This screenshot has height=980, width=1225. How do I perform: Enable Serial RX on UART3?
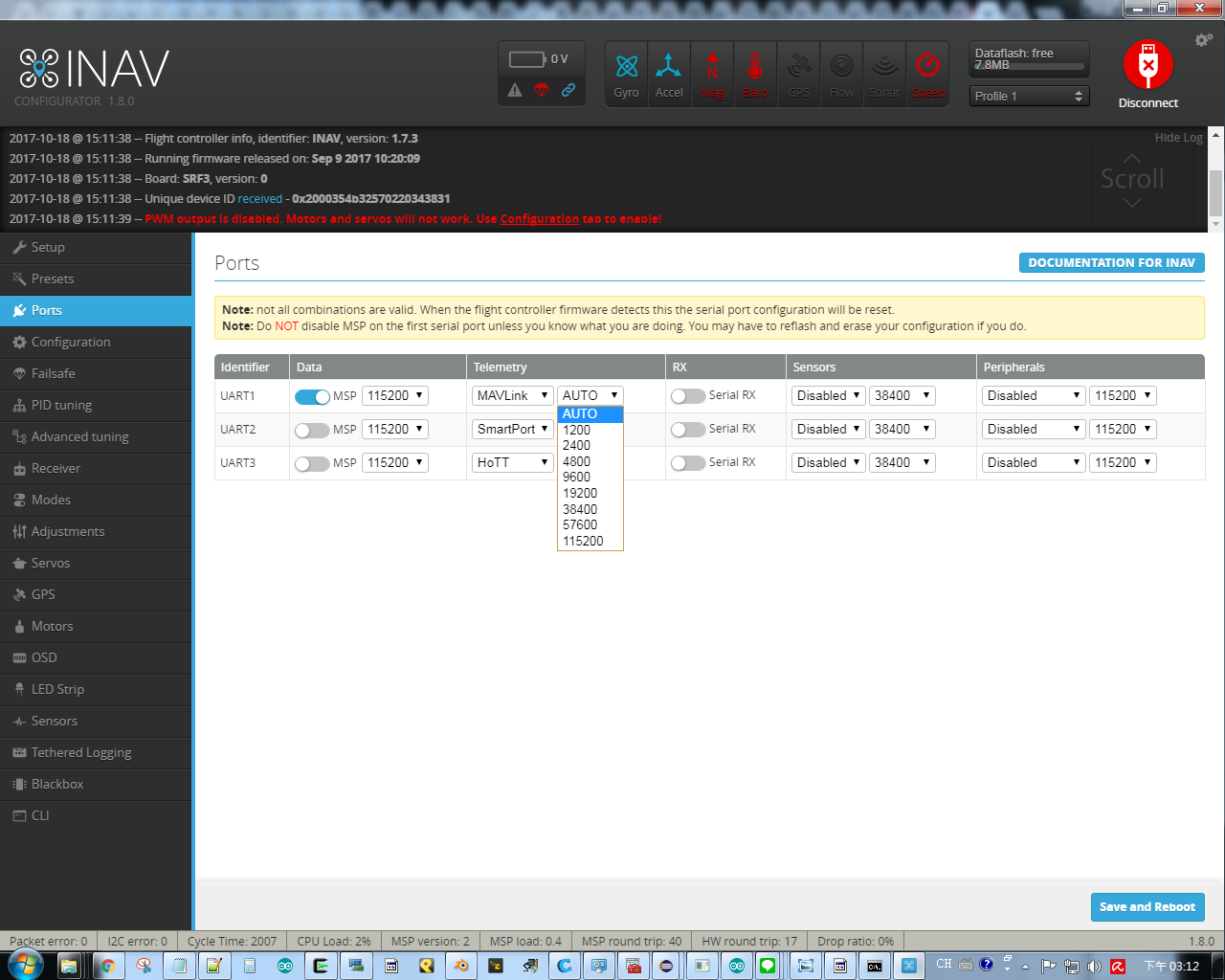tap(688, 462)
